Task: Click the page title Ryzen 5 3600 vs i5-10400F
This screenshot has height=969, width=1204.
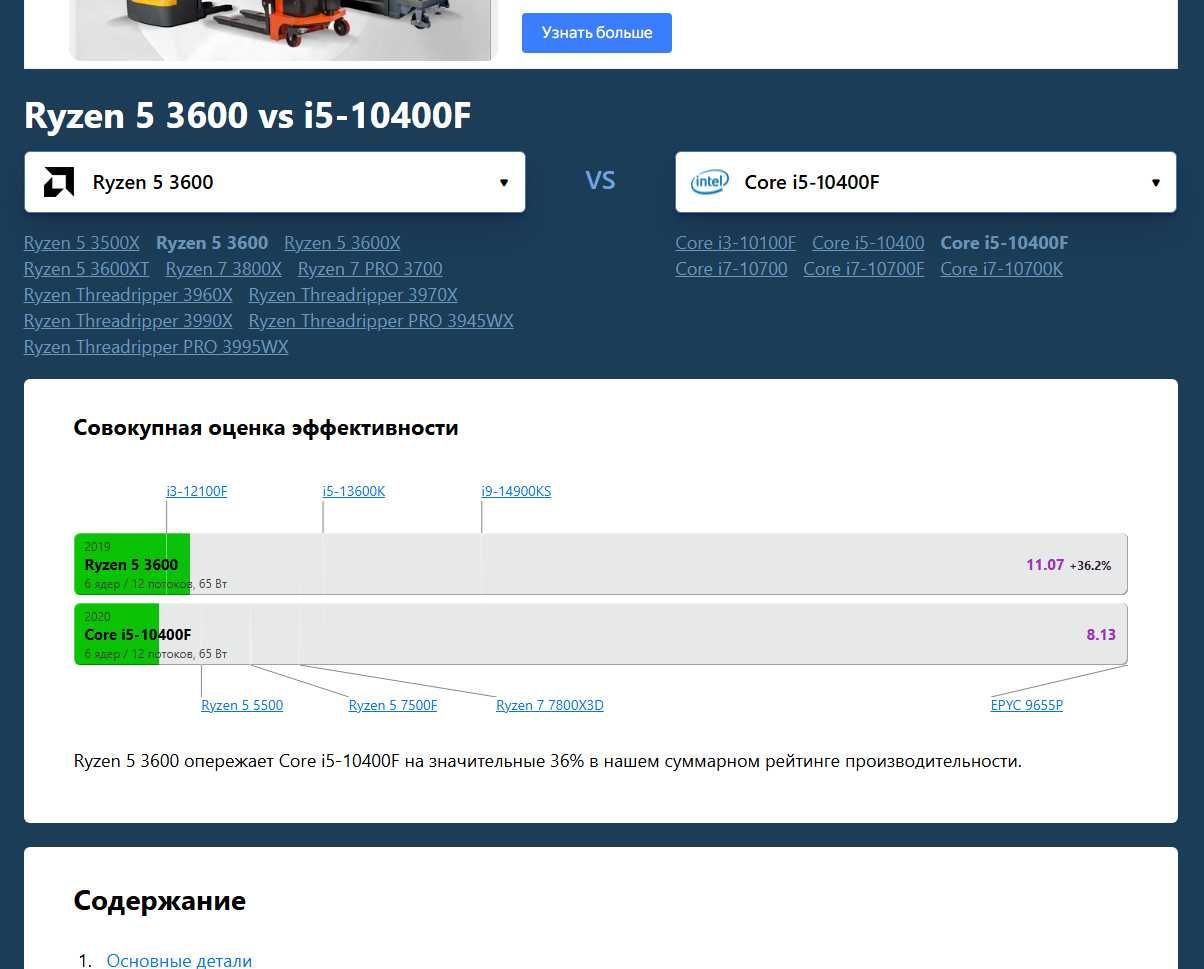Action: click(247, 116)
